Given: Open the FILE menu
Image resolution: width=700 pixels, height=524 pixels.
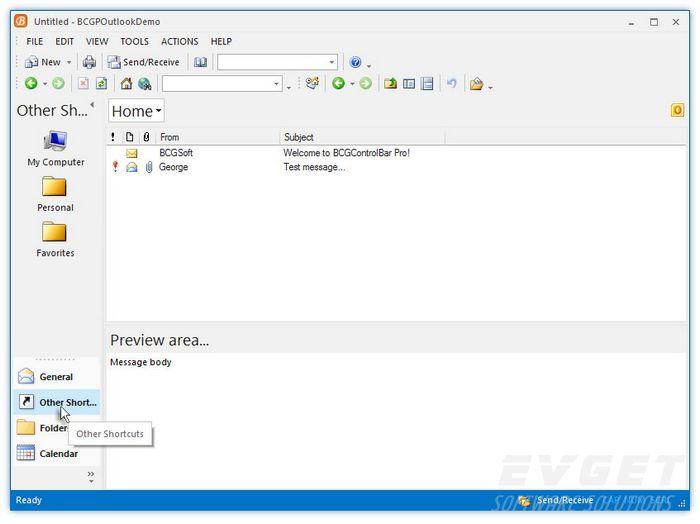Looking at the screenshot, I should click(34, 42).
